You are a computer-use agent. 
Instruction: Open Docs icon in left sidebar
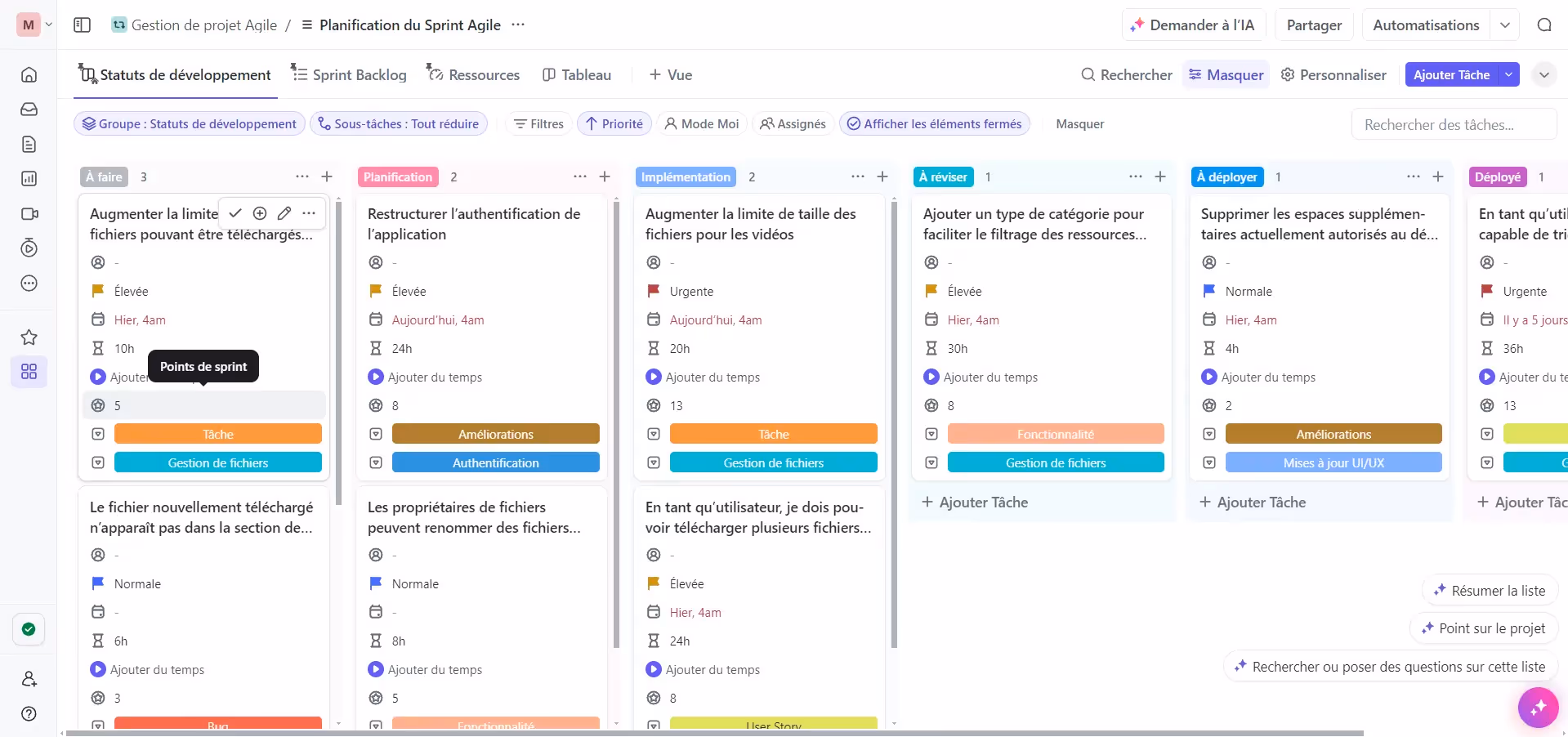pyautogui.click(x=29, y=145)
